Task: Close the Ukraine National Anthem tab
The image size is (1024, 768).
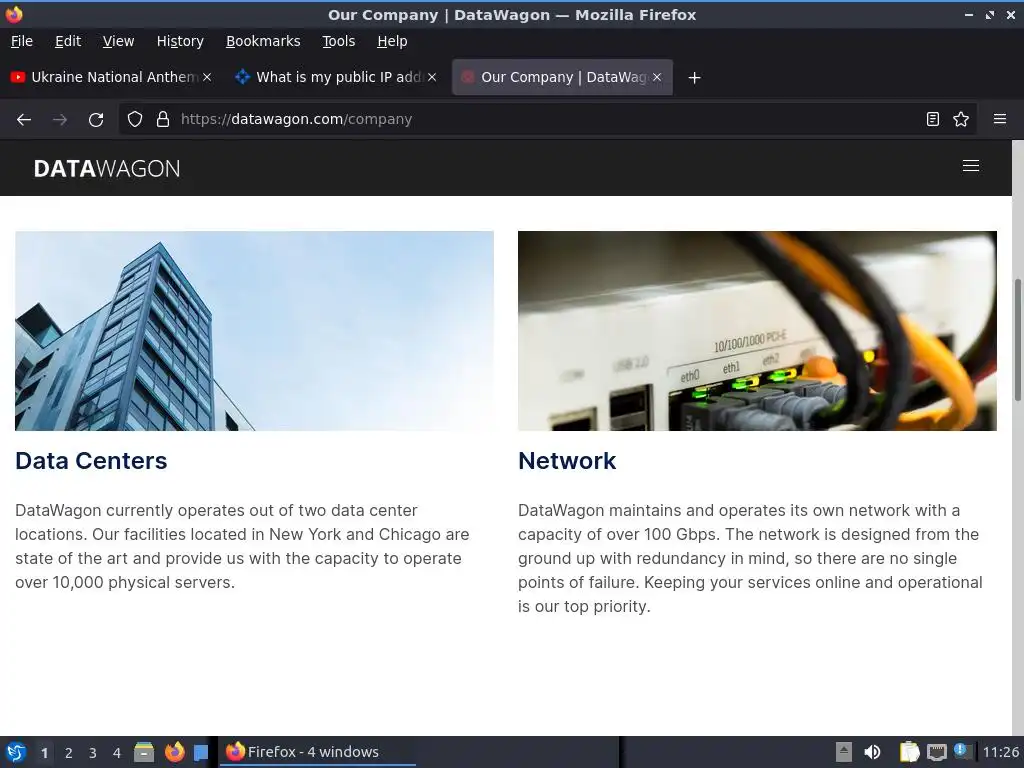Action: click(x=207, y=77)
